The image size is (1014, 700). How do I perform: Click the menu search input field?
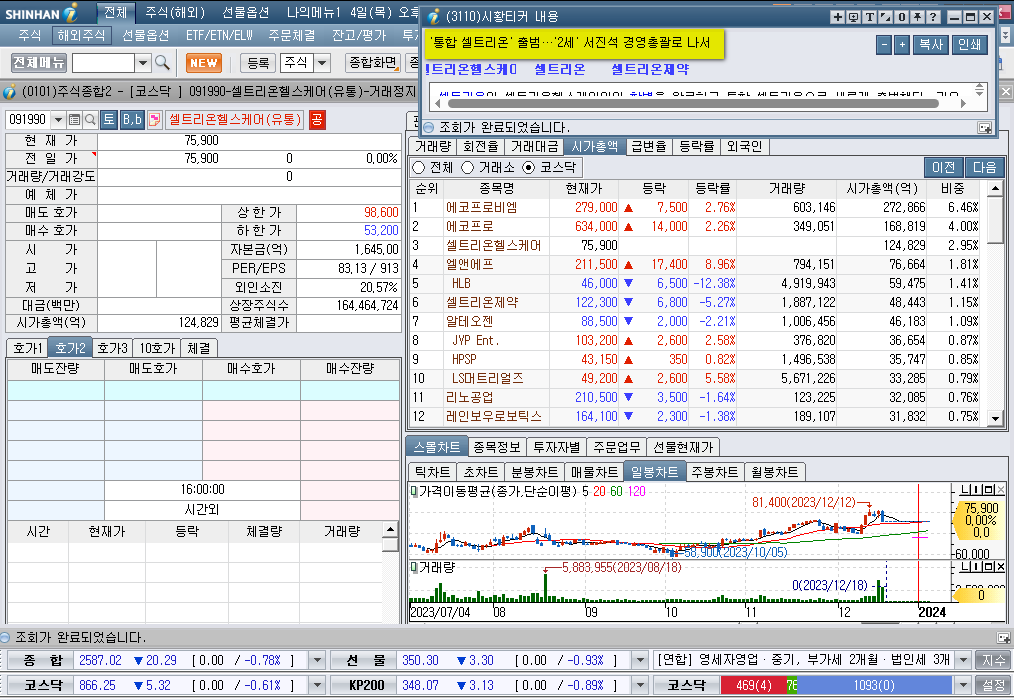103,63
